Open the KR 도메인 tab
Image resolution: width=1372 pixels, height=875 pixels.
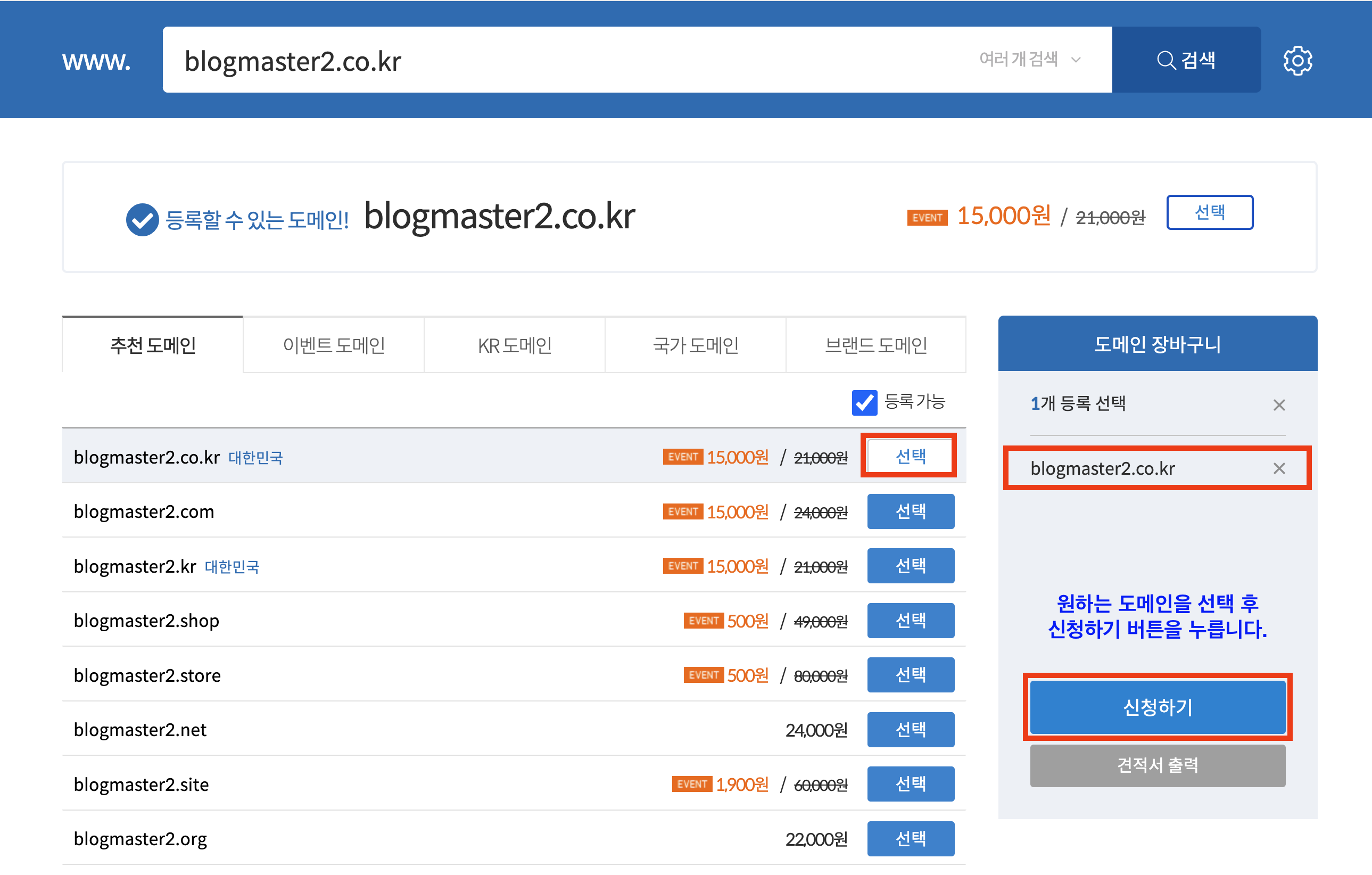[x=515, y=345]
